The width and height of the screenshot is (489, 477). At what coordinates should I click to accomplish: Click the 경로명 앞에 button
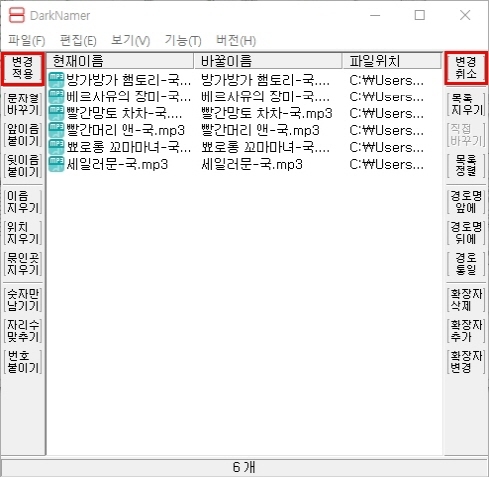466,202
